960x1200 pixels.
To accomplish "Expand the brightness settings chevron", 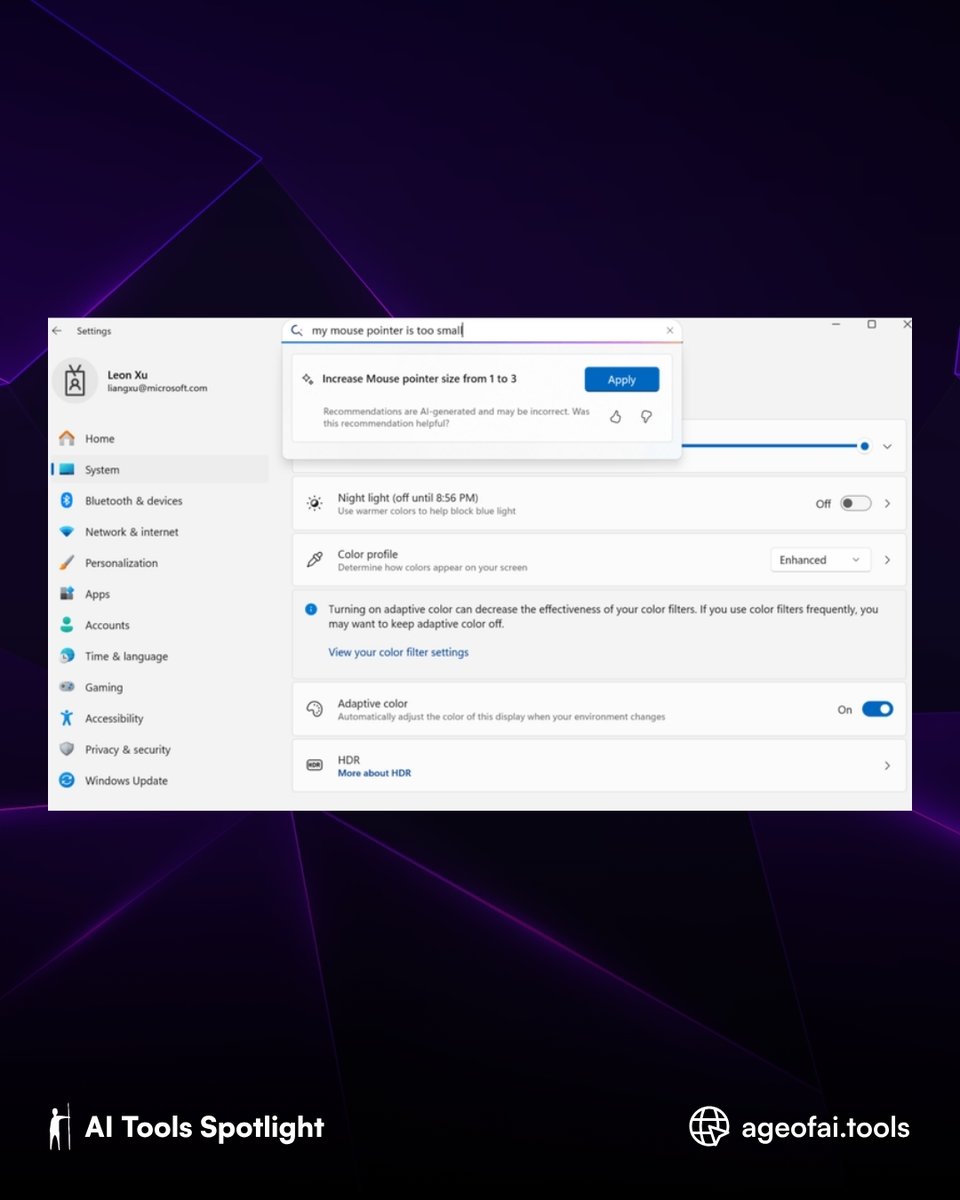I will pyautogui.click(x=887, y=446).
